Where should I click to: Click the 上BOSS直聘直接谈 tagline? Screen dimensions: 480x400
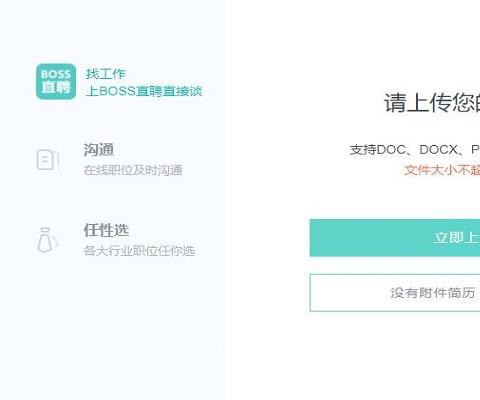click(x=144, y=91)
